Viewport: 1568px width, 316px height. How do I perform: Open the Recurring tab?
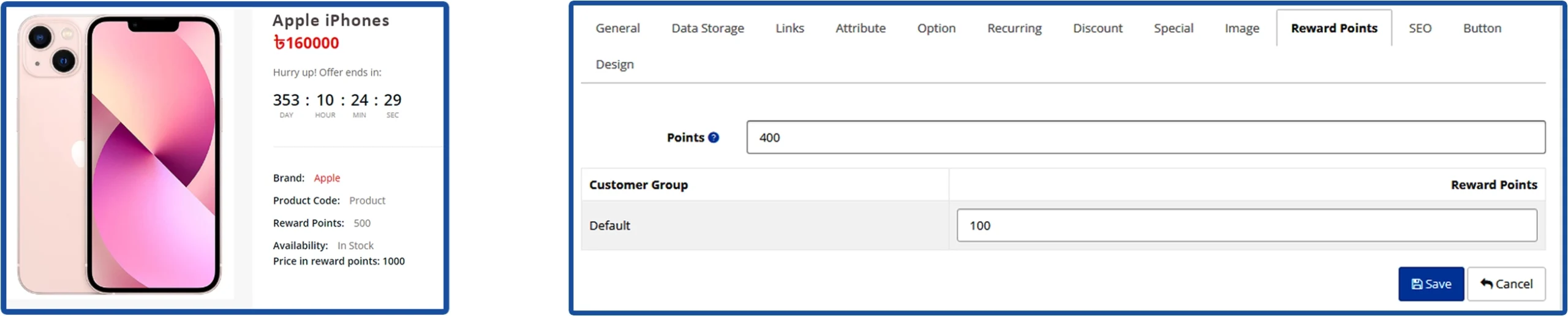click(x=1014, y=28)
